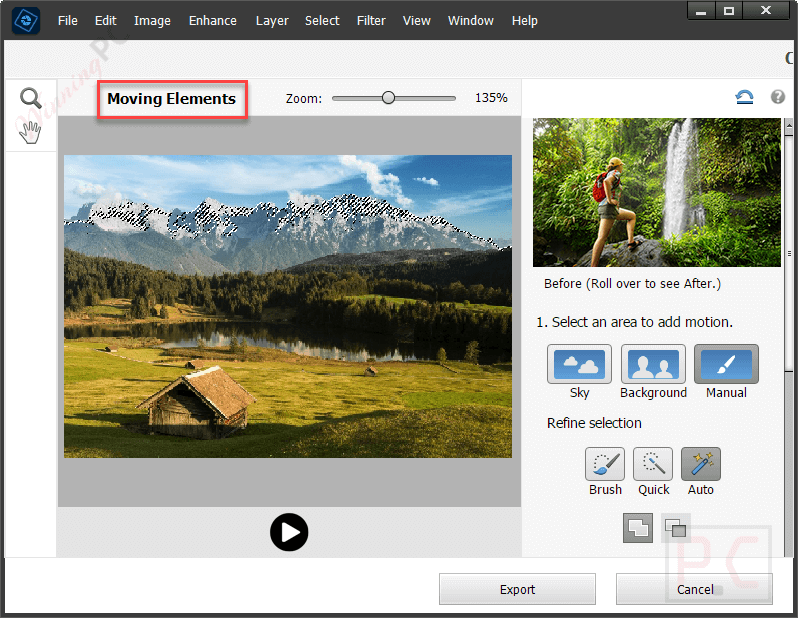The image size is (799, 619).
Task: Toggle subtract-from-selection mode icon
Action: pyautogui.click(x=676, y=528)
